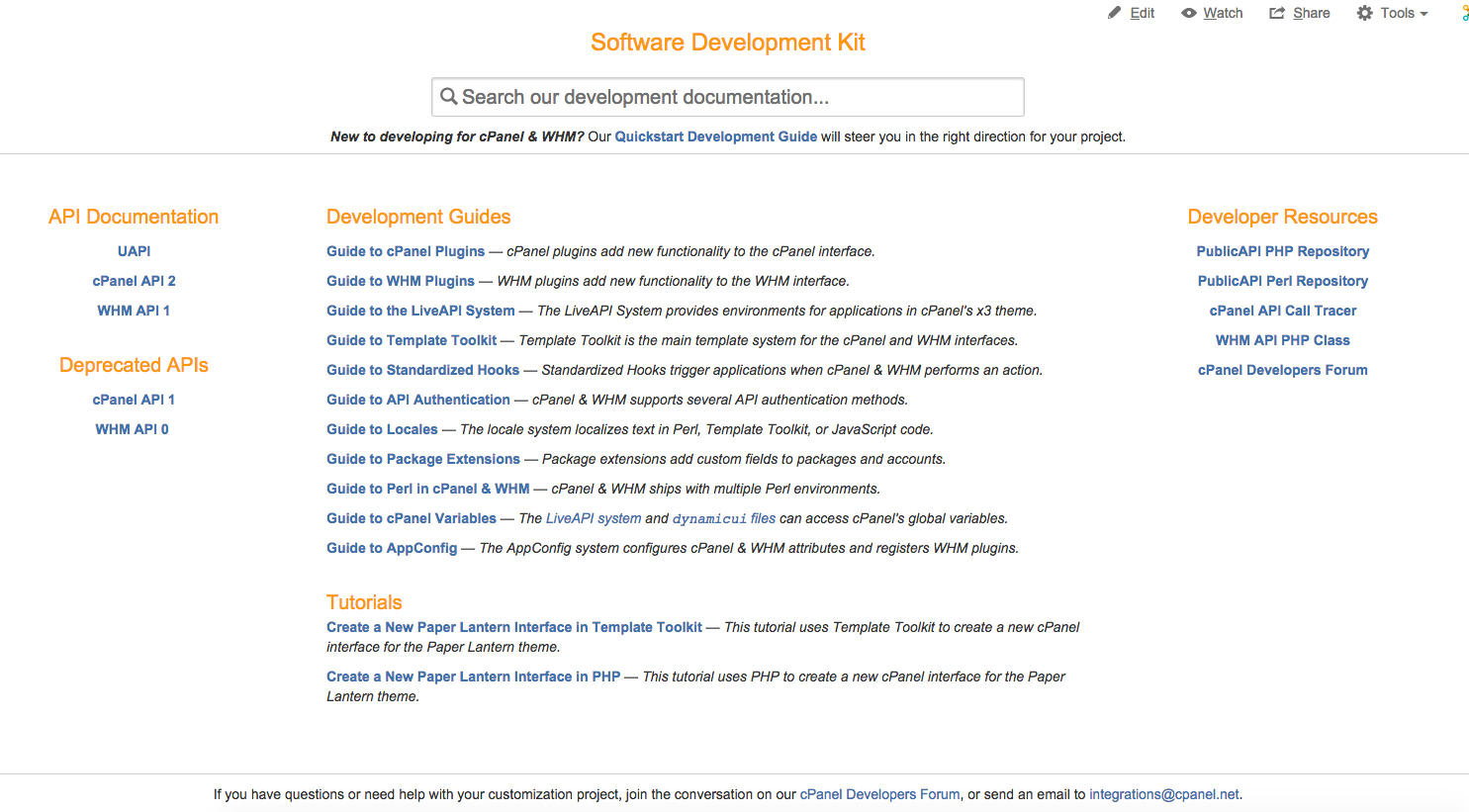Open the UAPI documentation link
Image resolution: width=1469 pixels, height=812 pixels.
tap(135, 251)
